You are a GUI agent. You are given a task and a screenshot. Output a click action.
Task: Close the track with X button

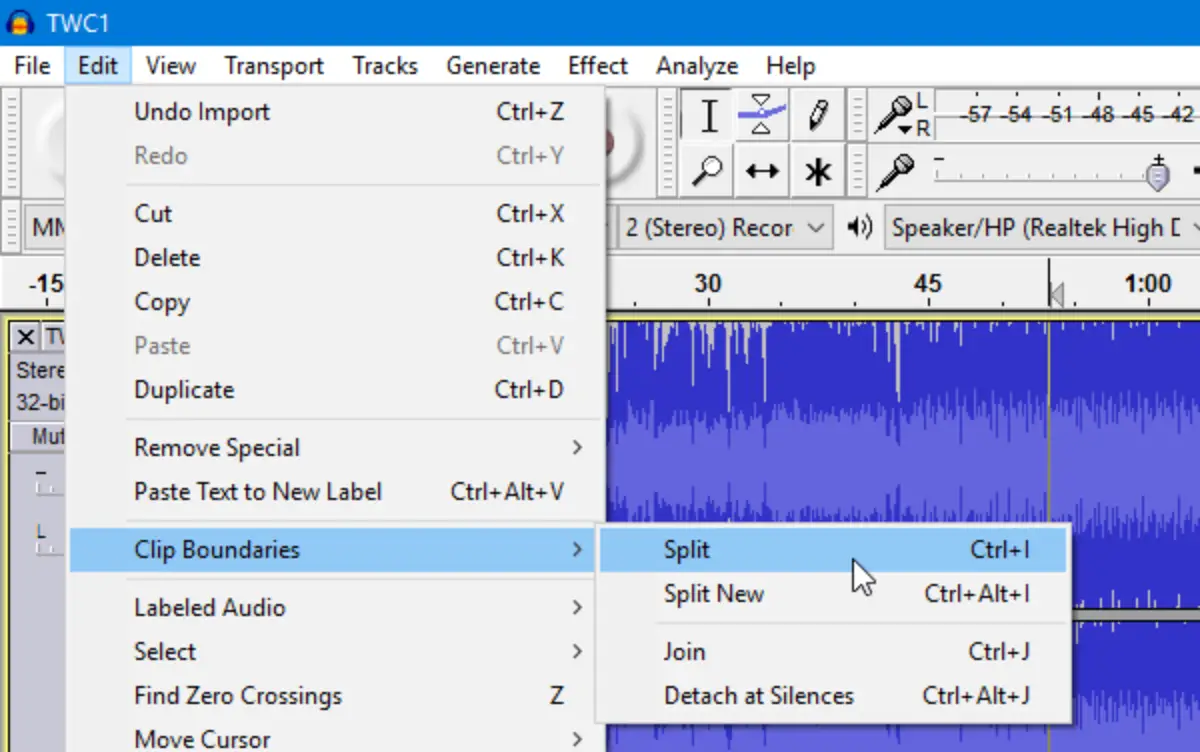(x=26, y=337)
